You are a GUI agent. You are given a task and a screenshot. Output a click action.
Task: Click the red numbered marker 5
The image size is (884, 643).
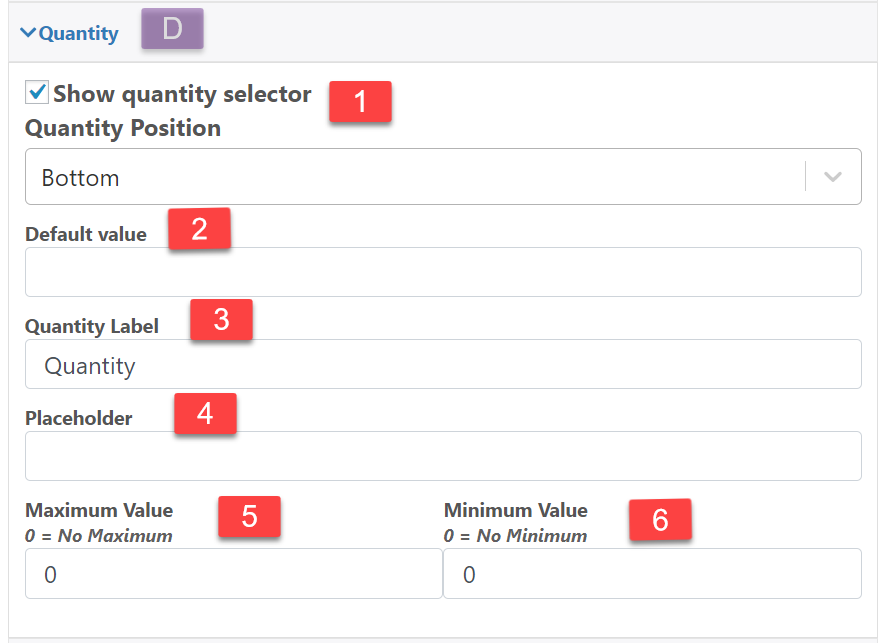(249, 518)
